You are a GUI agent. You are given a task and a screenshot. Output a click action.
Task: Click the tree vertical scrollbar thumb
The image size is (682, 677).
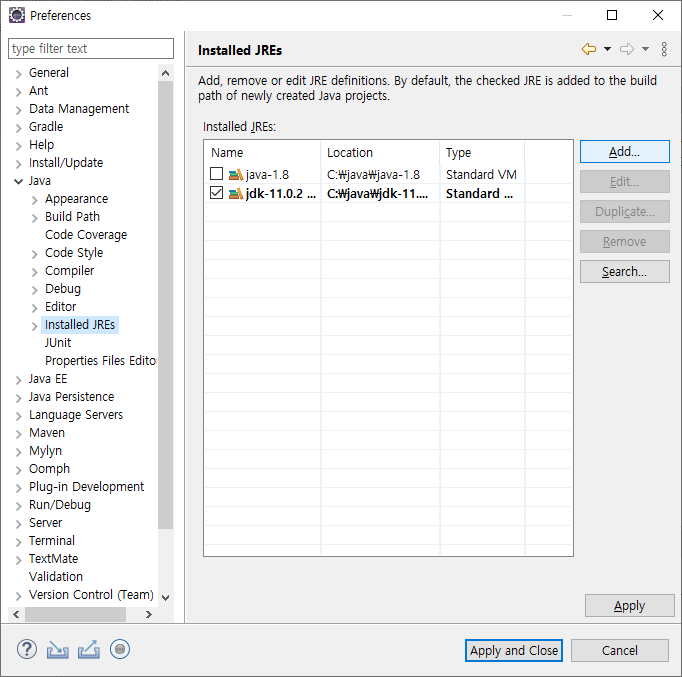point(165,305)
